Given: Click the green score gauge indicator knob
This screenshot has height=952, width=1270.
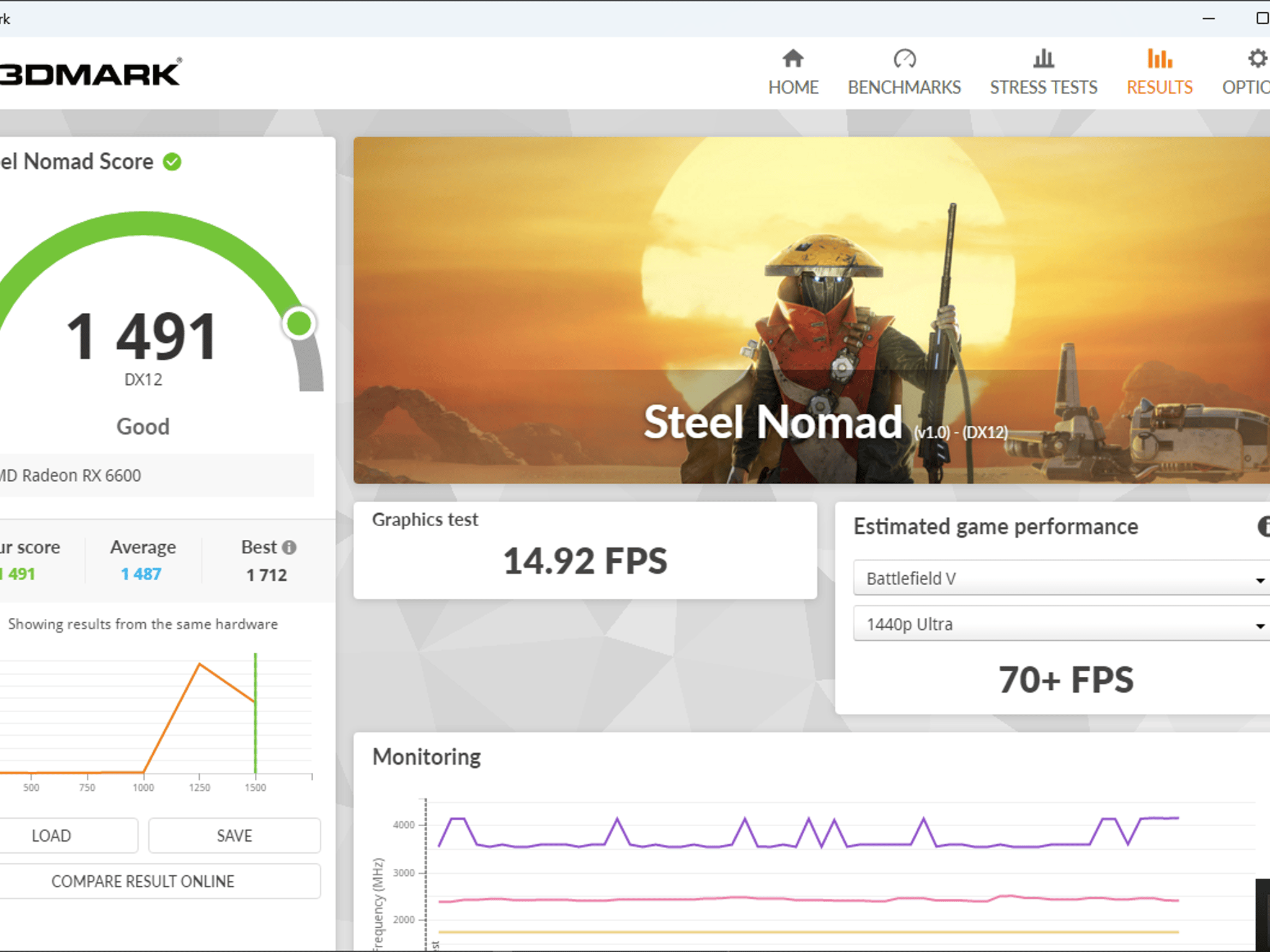Looking at the screenshot, I should (x=300, y=324).
